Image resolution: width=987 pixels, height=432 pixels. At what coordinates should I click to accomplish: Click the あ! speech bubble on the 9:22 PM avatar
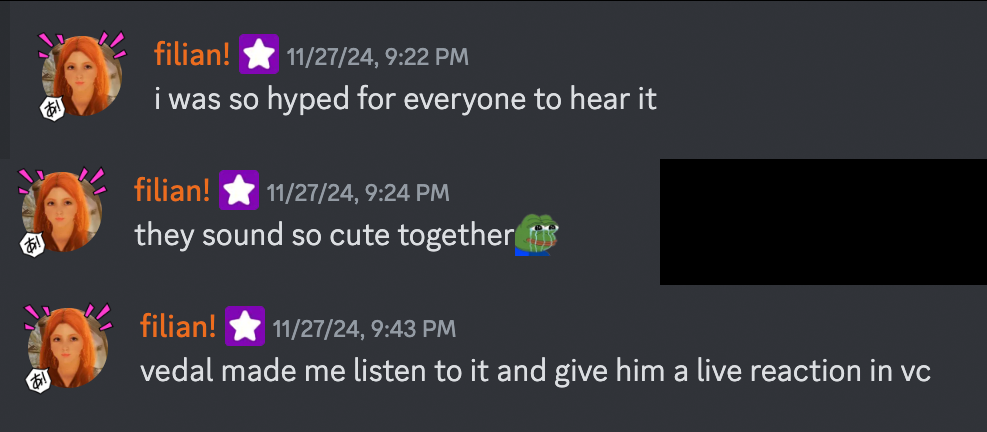click(53, 109)
